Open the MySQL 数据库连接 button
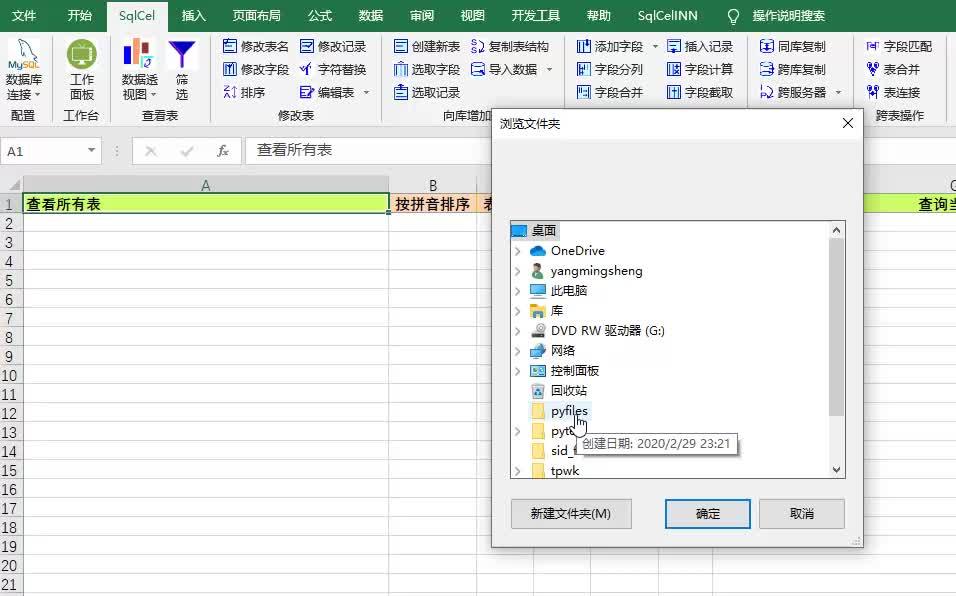This screenshot has height=596, width=956. coord(24,71)
